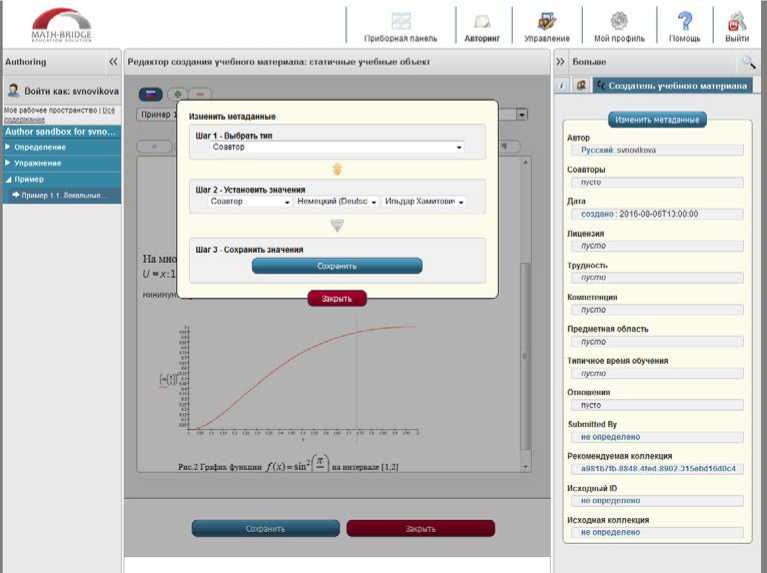Click the Компетенции field

tap(657, 310)
